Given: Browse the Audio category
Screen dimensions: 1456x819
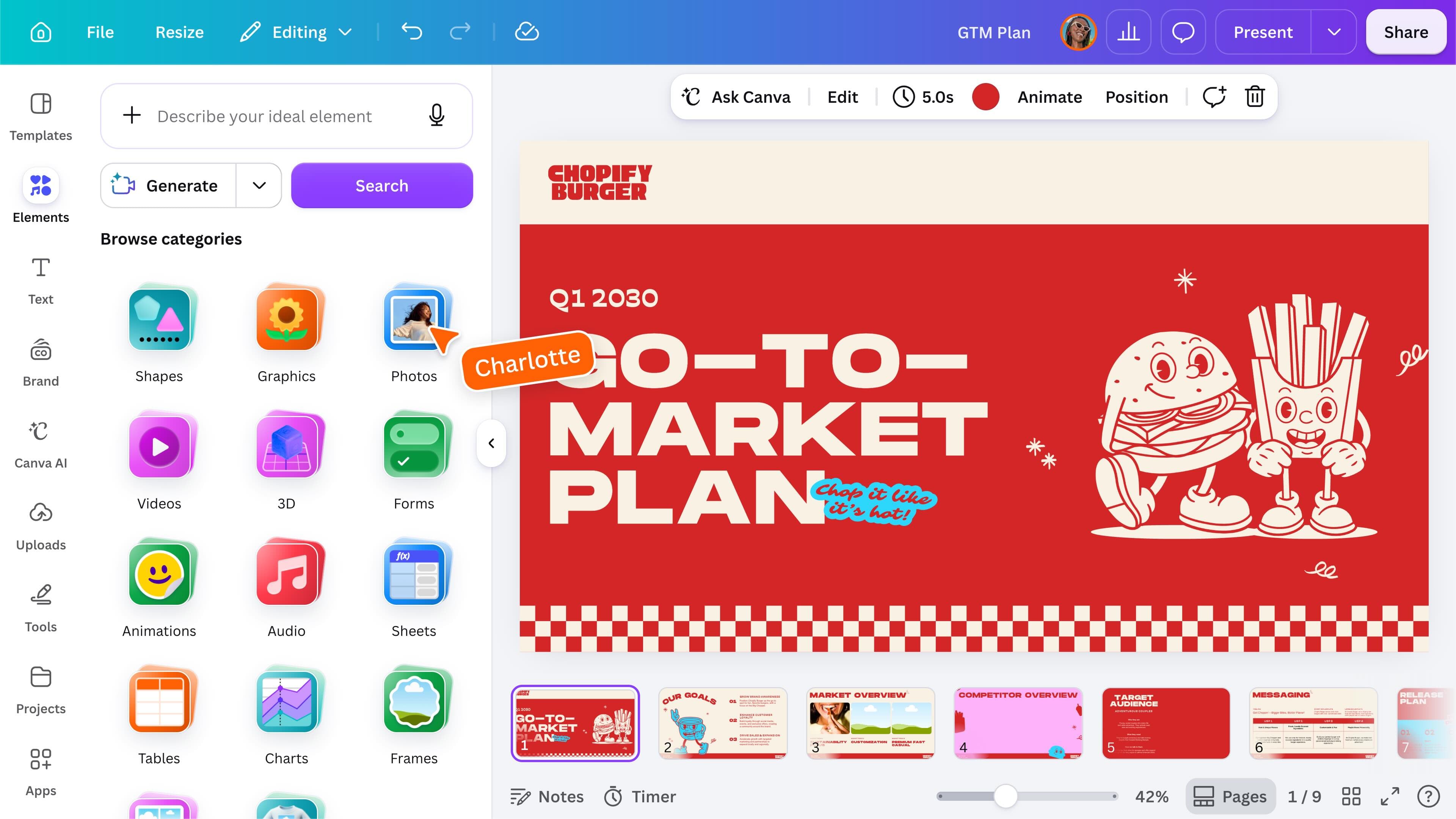Looking at the screenshot, I should pyautogui.click(x=287, y=588).
